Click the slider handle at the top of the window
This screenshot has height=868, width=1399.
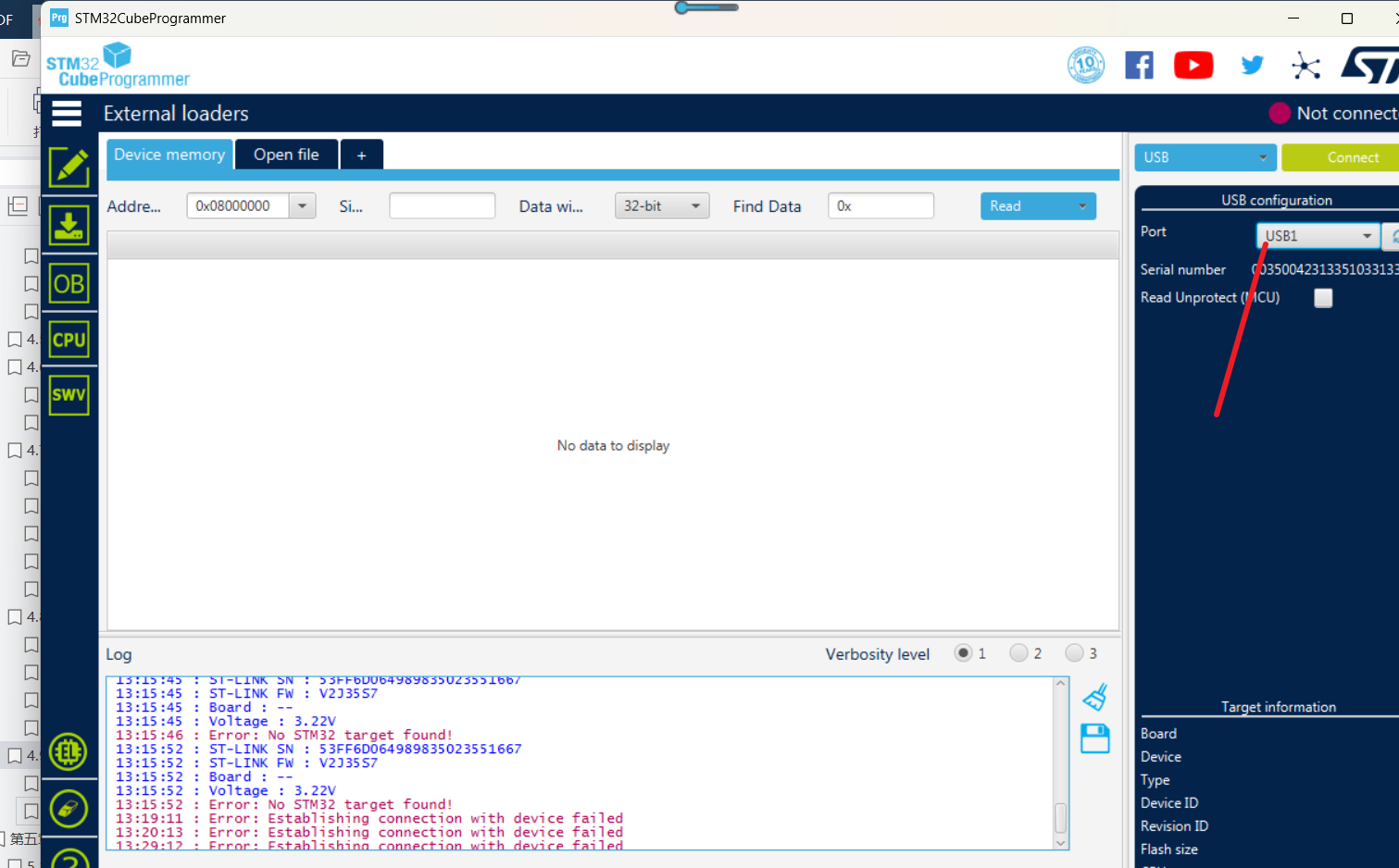point(682,7)
